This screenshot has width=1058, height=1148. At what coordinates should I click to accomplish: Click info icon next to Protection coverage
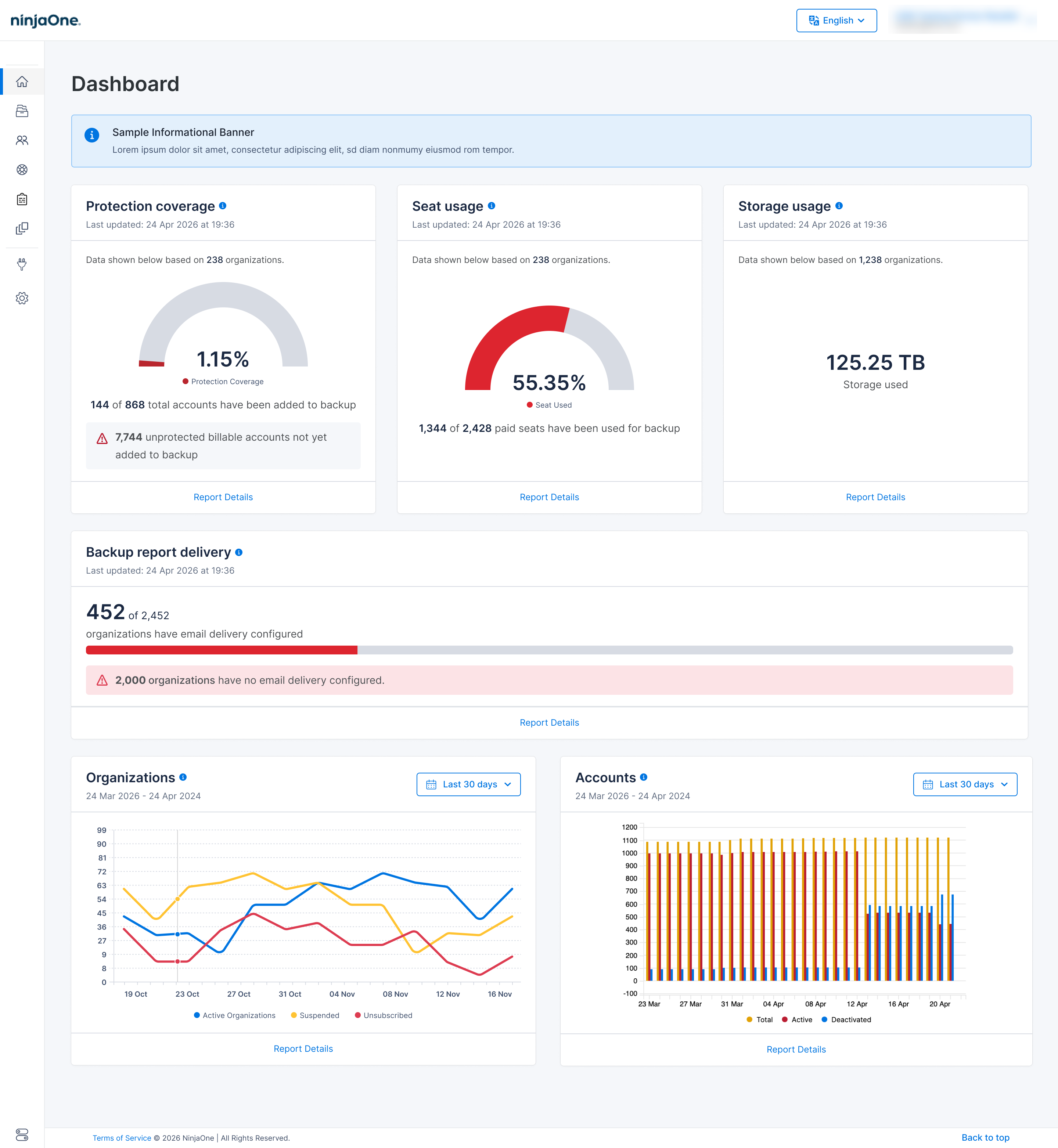pos(223,206)
